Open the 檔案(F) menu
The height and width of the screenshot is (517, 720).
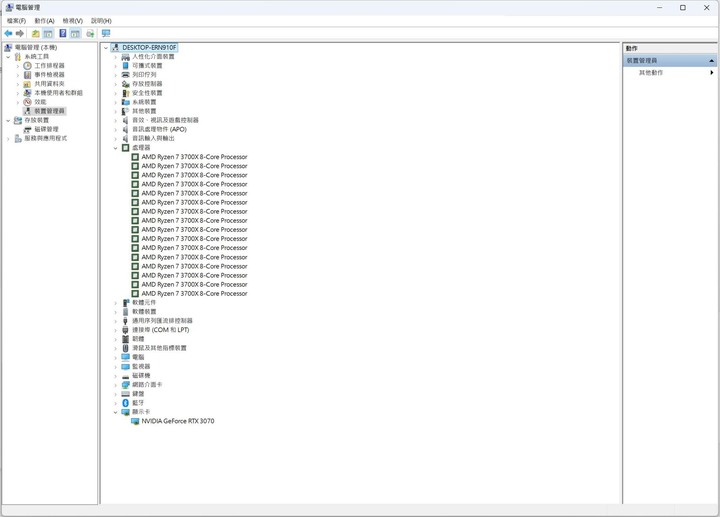click(x=16, y=21)
